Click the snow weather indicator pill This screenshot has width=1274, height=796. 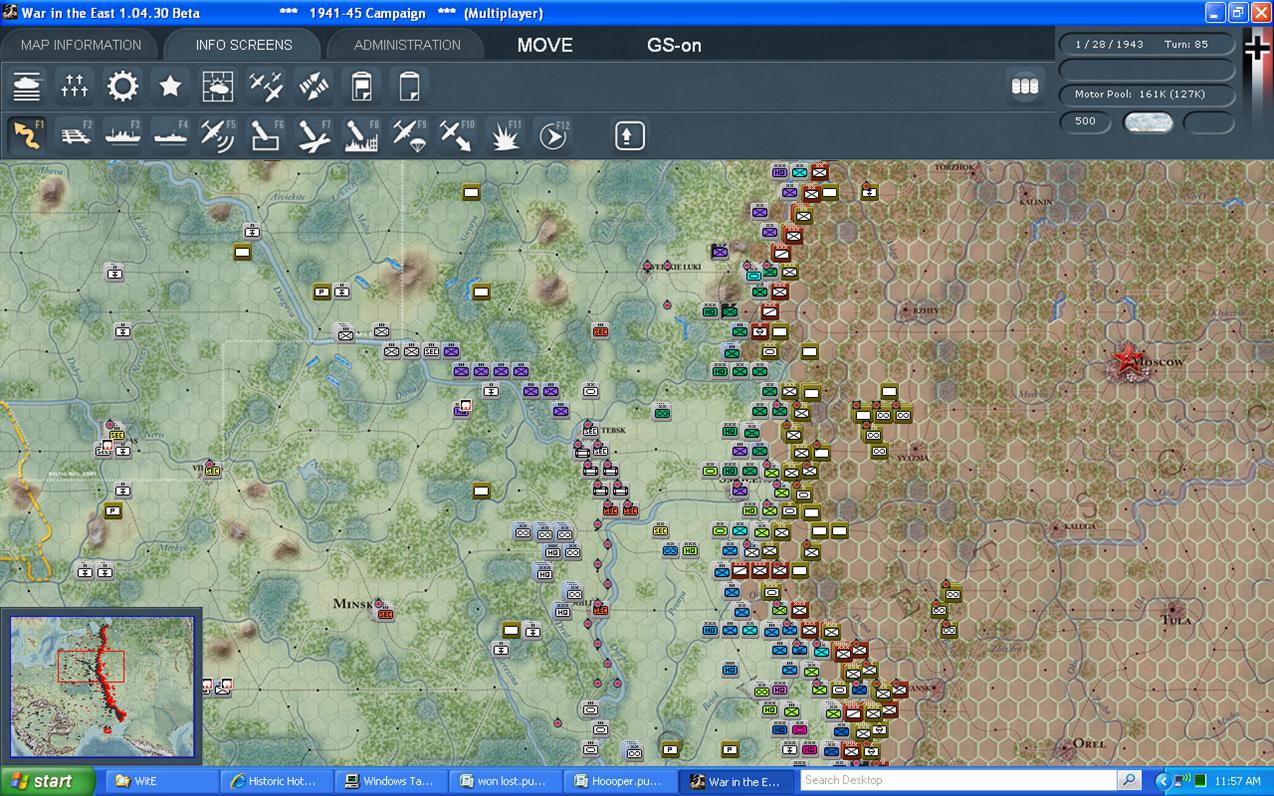1148,121
